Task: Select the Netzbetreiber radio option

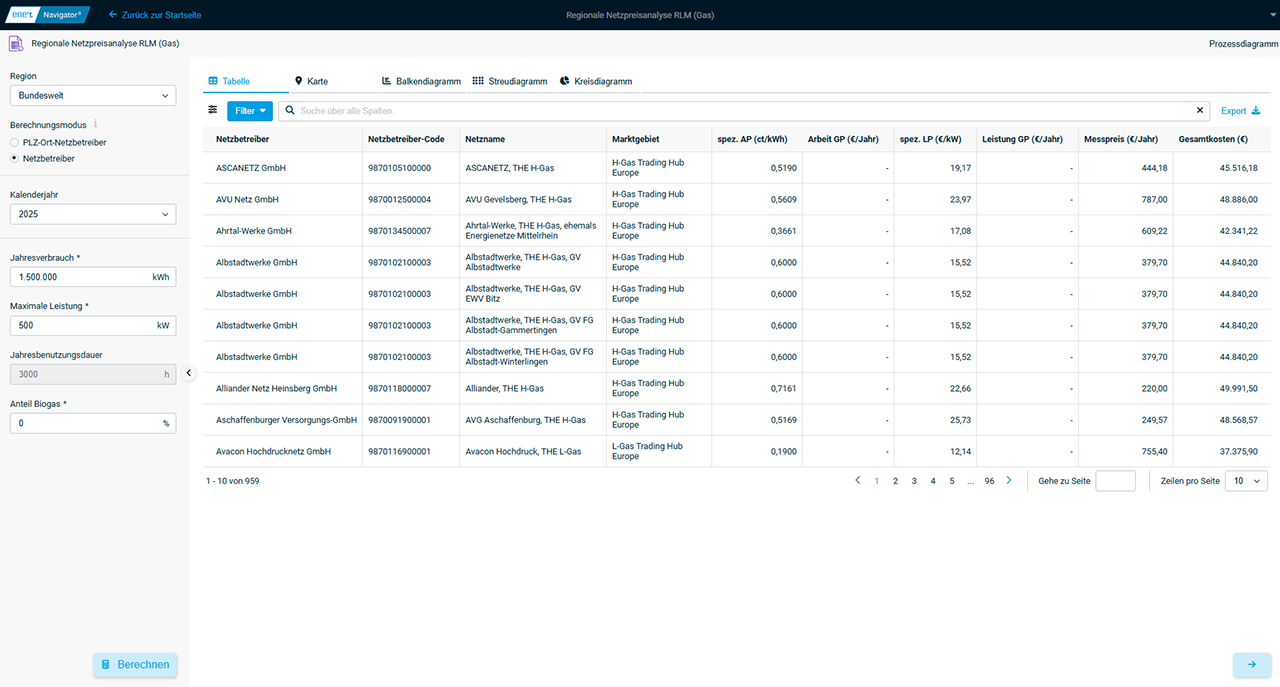Action: [14, 159]
